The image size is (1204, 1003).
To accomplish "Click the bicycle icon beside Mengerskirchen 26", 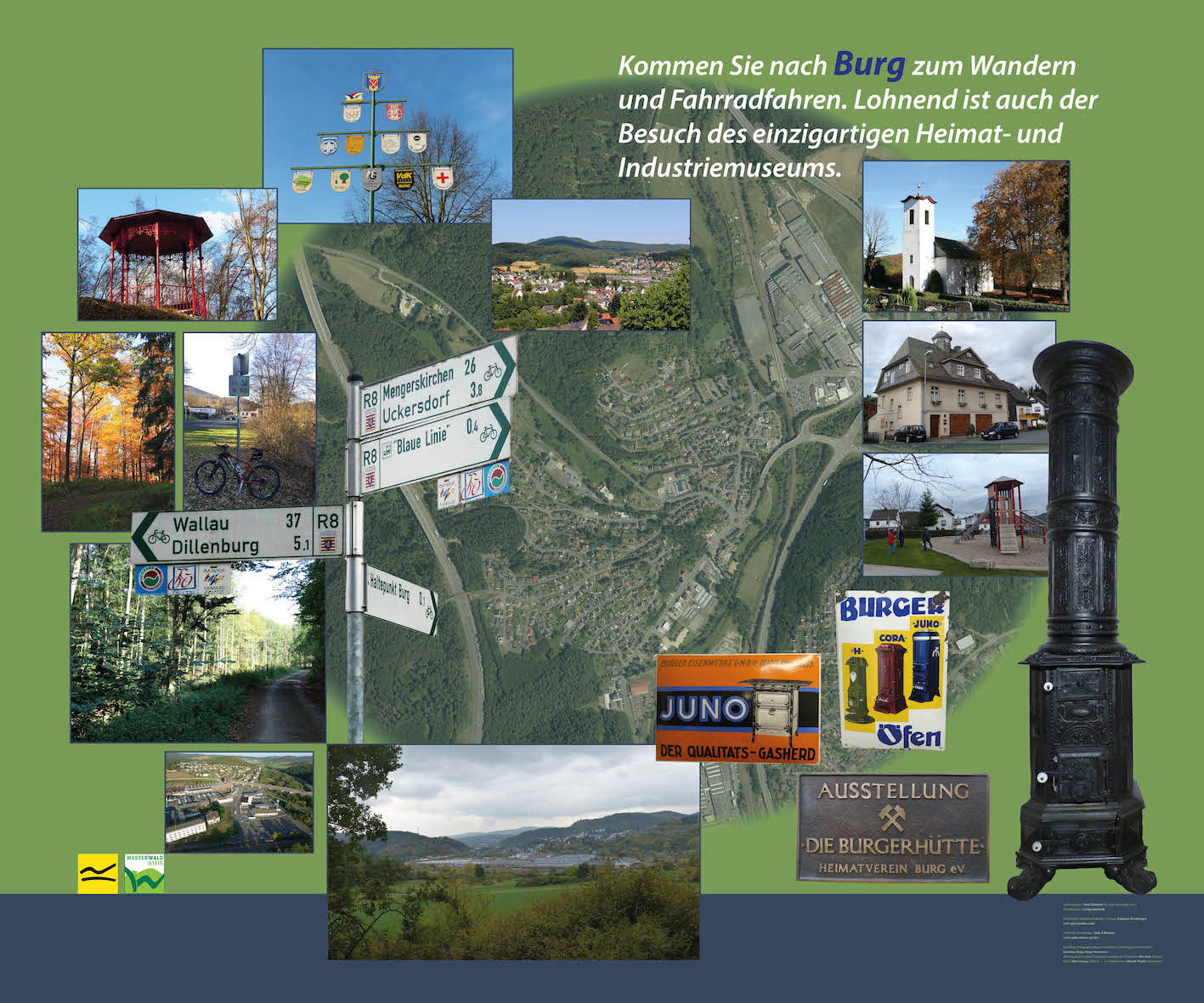I will coord(493,371).
